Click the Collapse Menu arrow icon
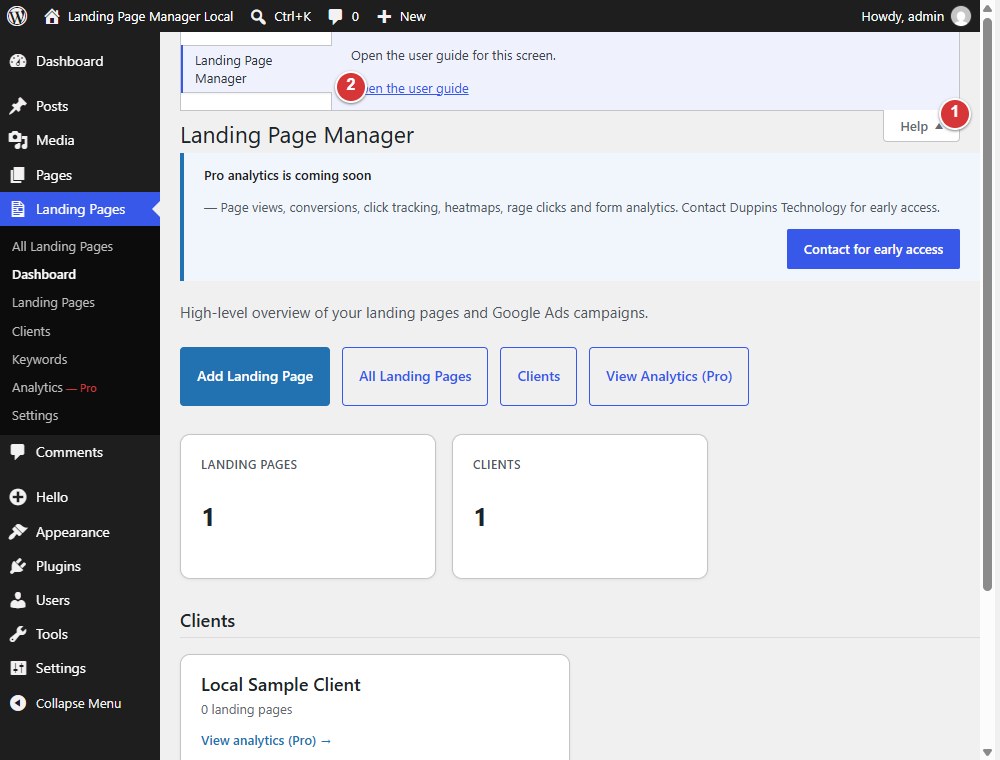1000x760 pixels. pos(18,703)
